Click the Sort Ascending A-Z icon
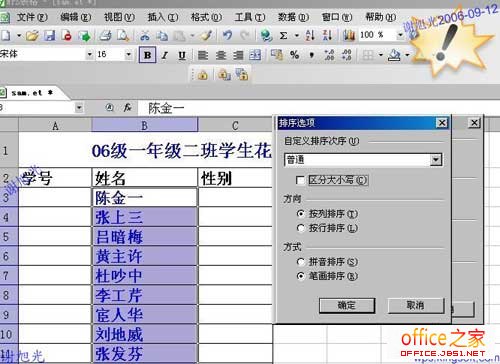Image resolution: width=500 pixels, height=364 pixels. tap(310, 35)
